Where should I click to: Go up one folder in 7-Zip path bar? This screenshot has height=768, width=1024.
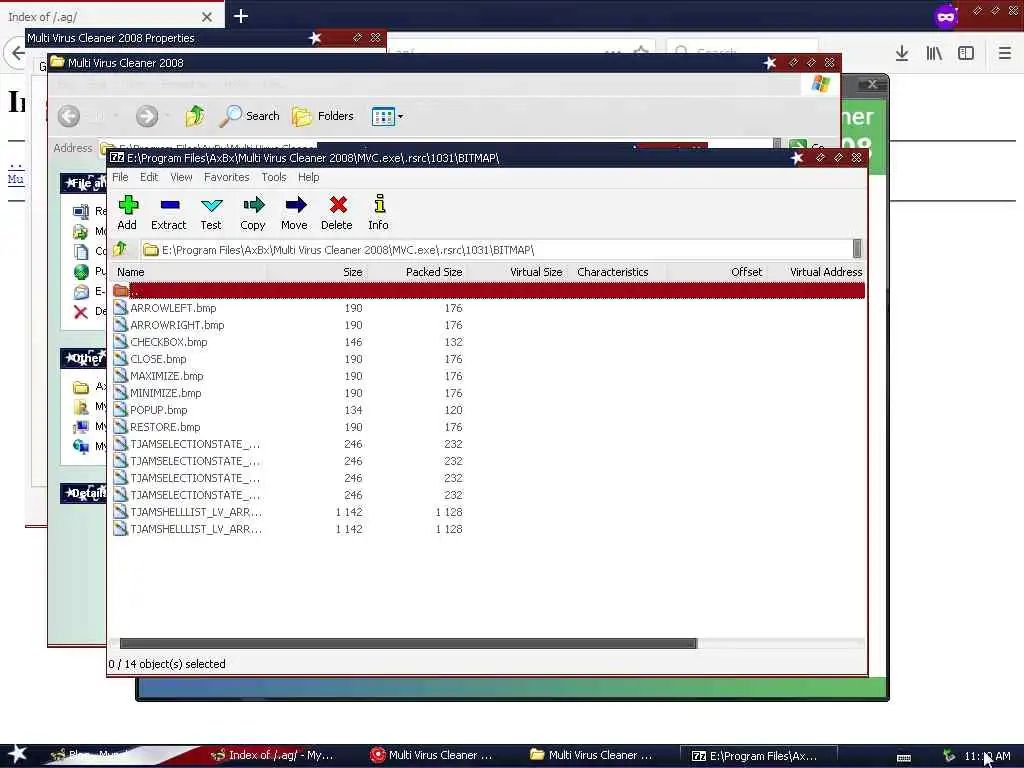click(120, 249)
